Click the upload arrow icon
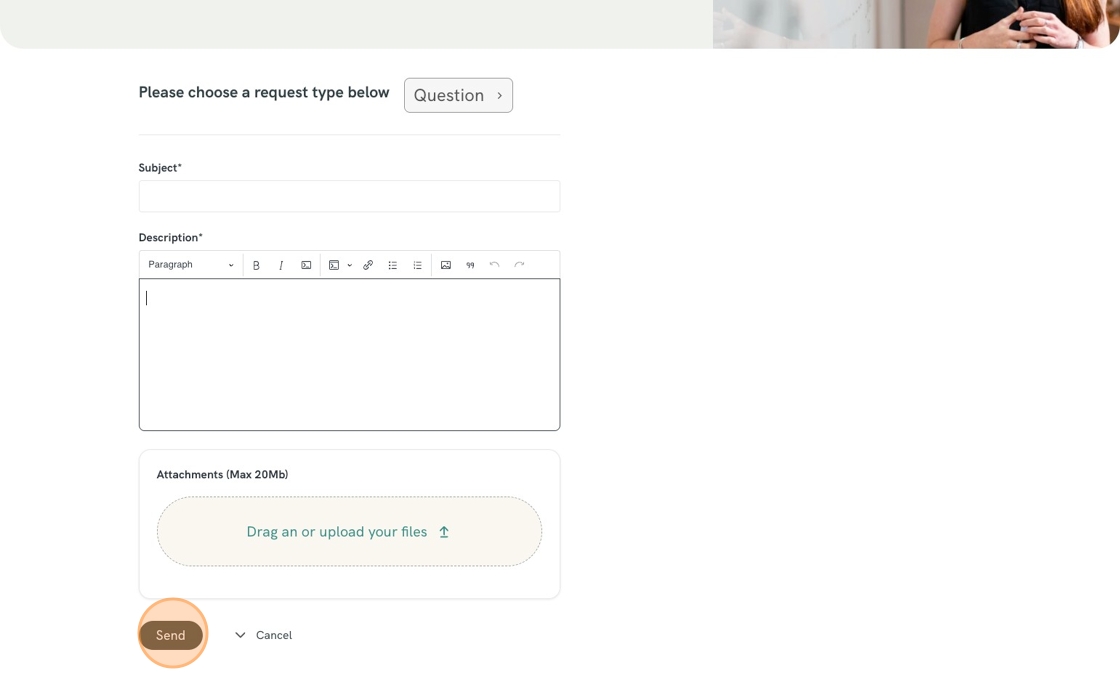 [x=444, y=532]
